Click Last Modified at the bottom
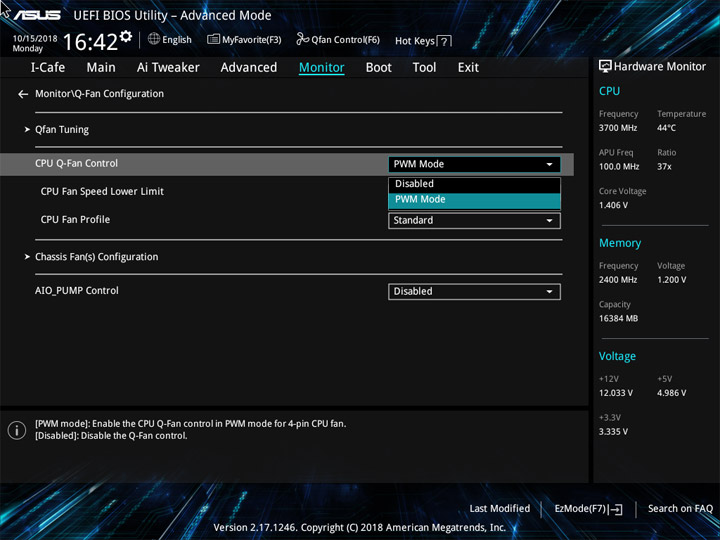This screenshot has width=720, height=540. pos(500,509)
